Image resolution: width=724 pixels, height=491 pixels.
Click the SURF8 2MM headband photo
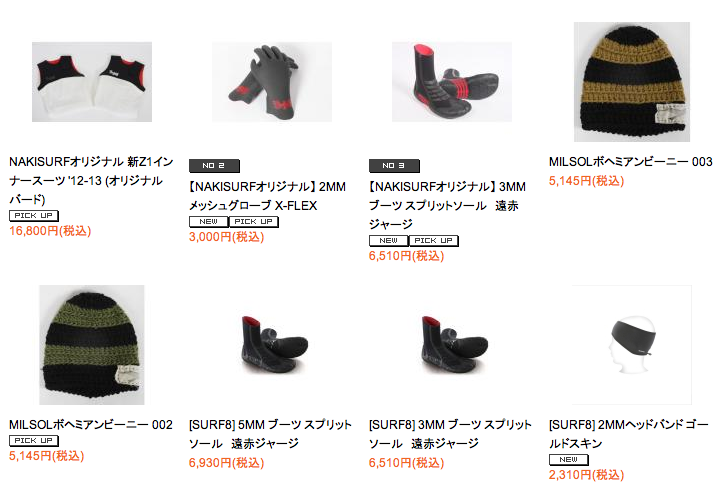point(632,345)
